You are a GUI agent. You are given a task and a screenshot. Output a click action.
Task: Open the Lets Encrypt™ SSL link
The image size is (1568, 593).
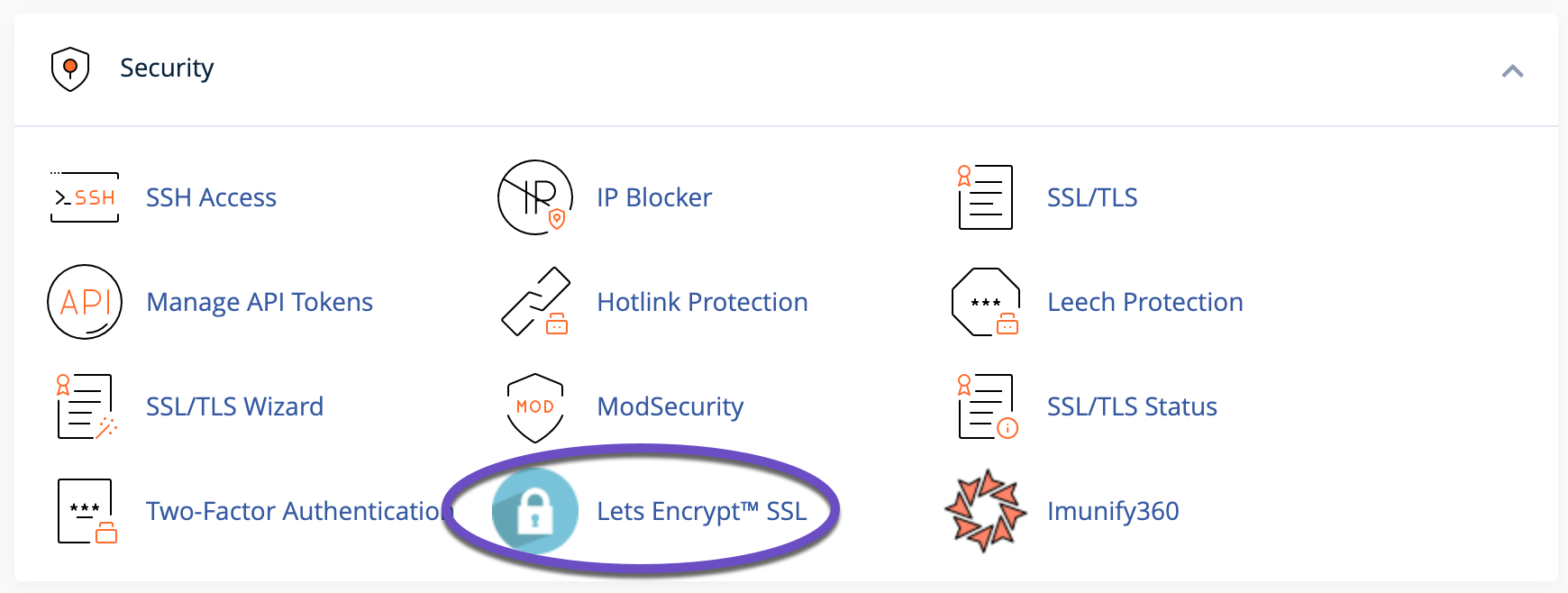point(702,511)
